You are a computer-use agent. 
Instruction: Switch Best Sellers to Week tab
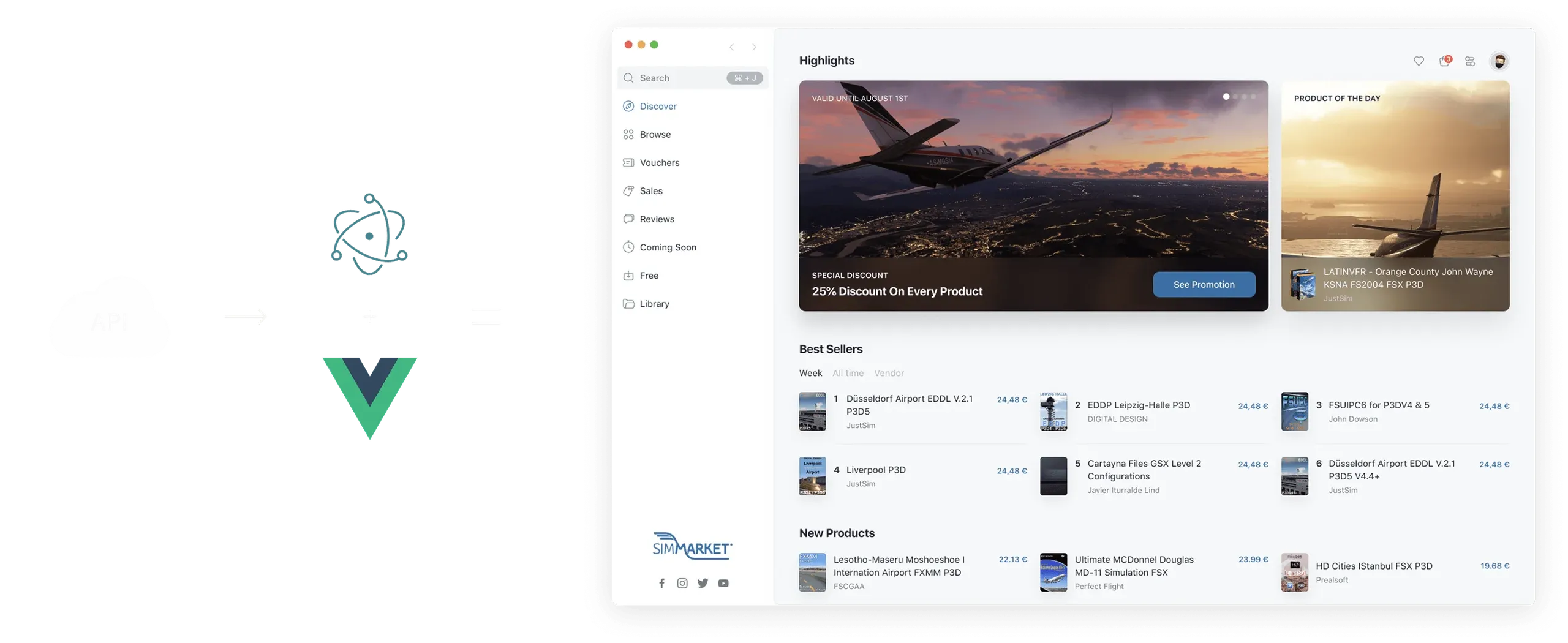pos(810,373)
